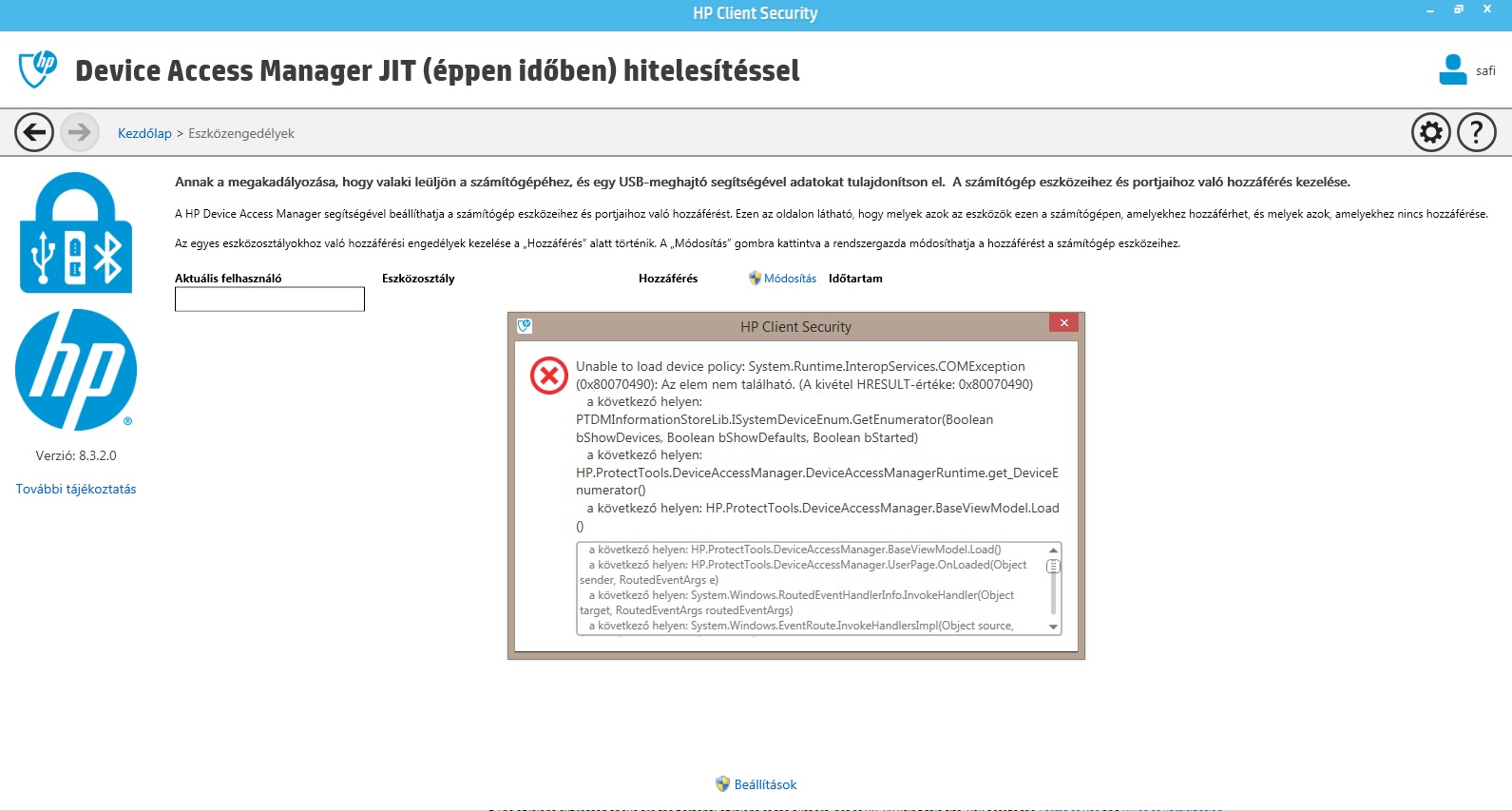Click the safi username text

click(x=1485, y=71)
